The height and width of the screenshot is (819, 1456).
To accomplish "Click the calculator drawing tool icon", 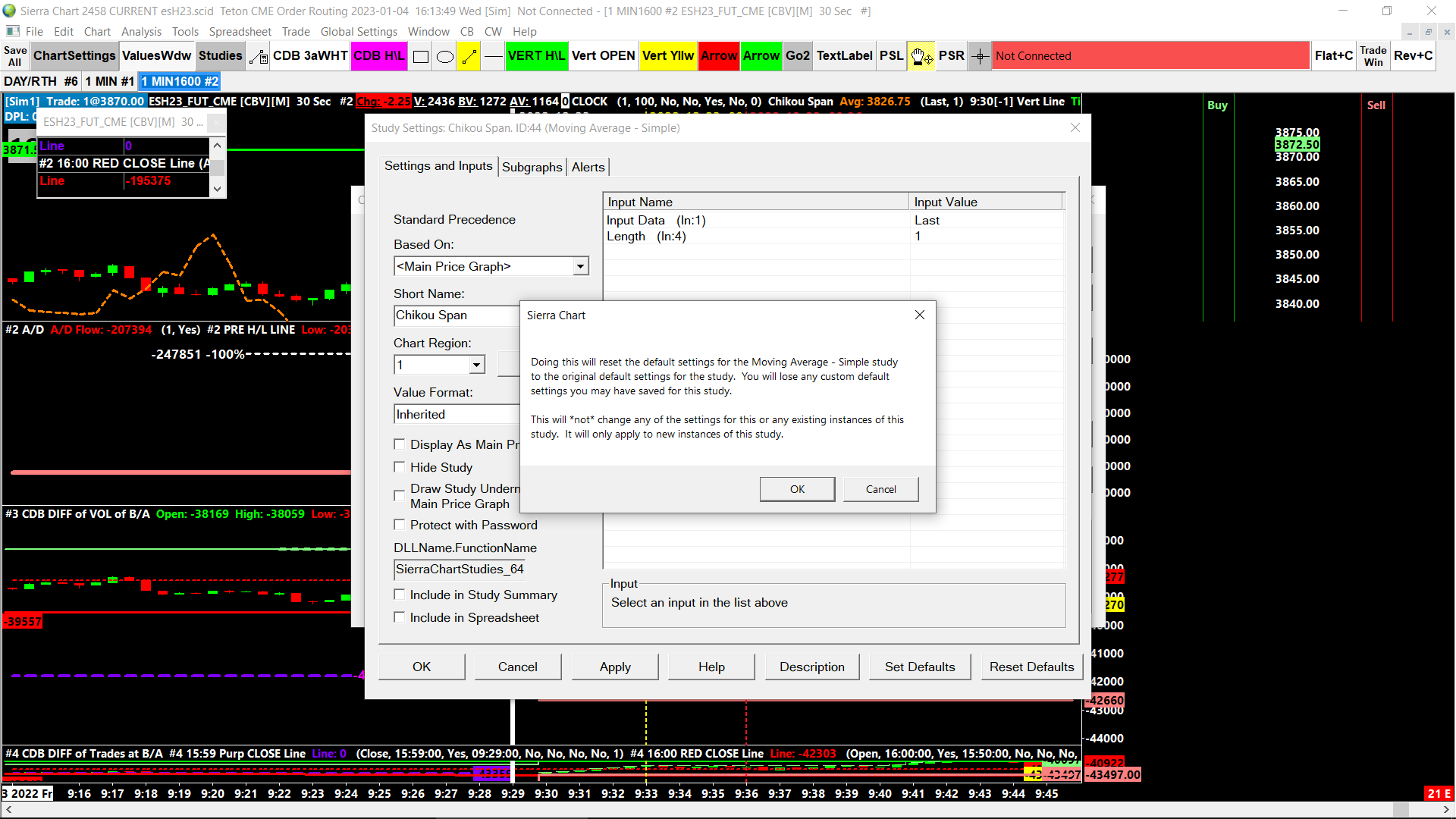I will pos(259,56).
